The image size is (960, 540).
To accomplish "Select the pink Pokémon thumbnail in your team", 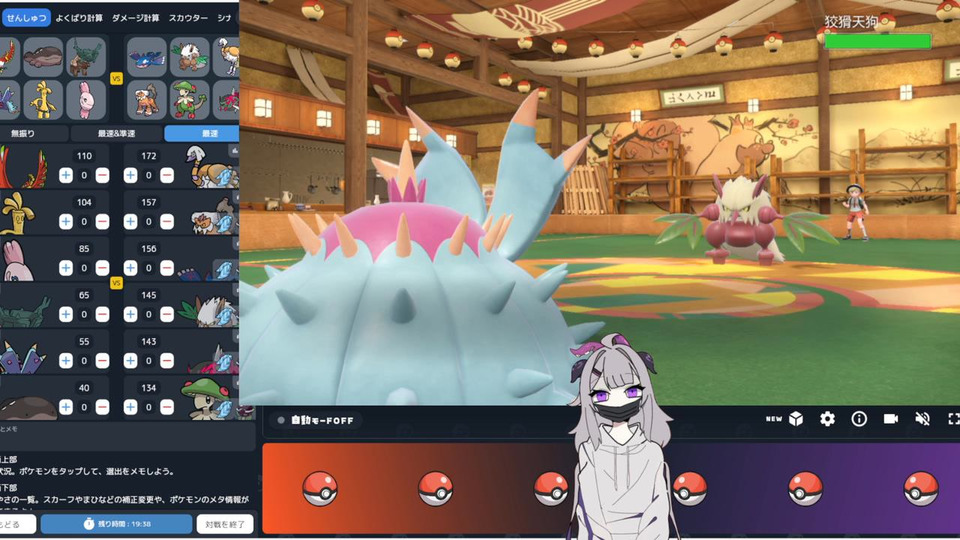I will [86, 100].
